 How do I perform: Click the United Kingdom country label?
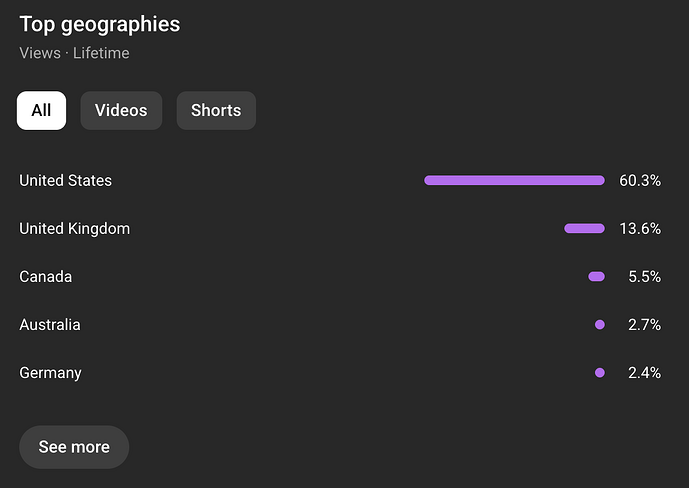coord(75,229)
